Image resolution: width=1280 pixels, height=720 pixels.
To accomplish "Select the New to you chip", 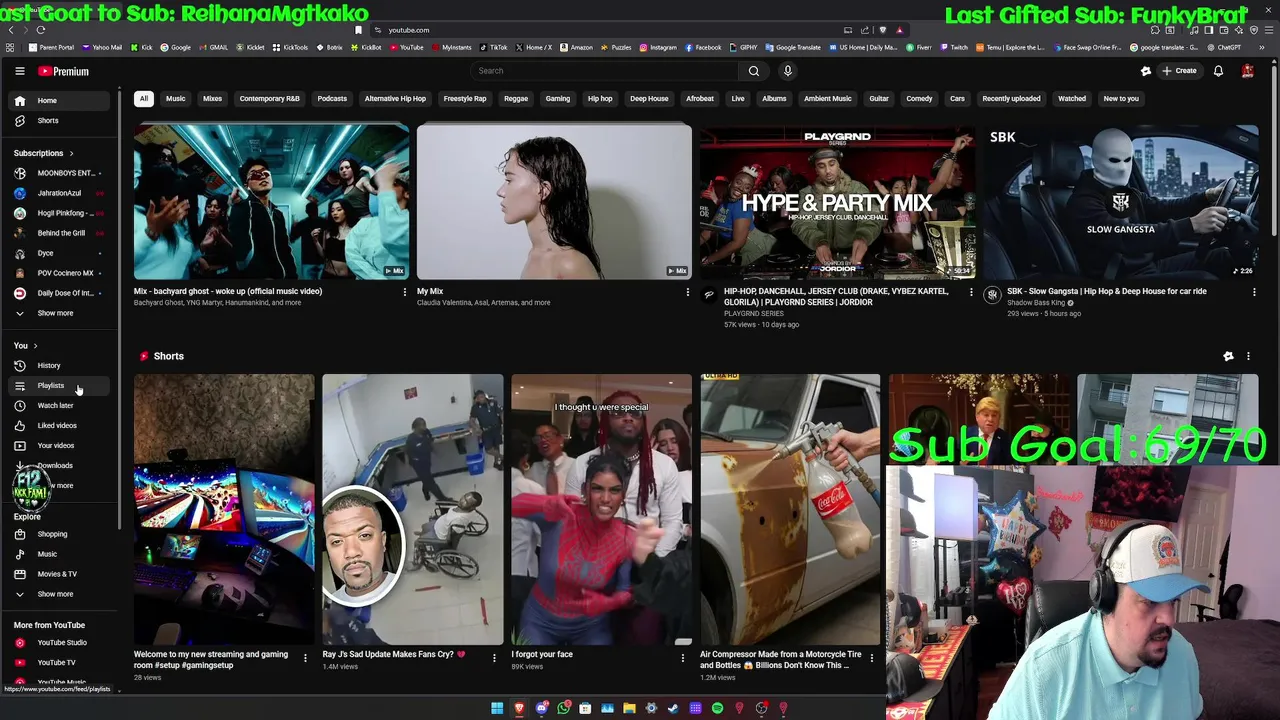I will tap(1121, 98).
